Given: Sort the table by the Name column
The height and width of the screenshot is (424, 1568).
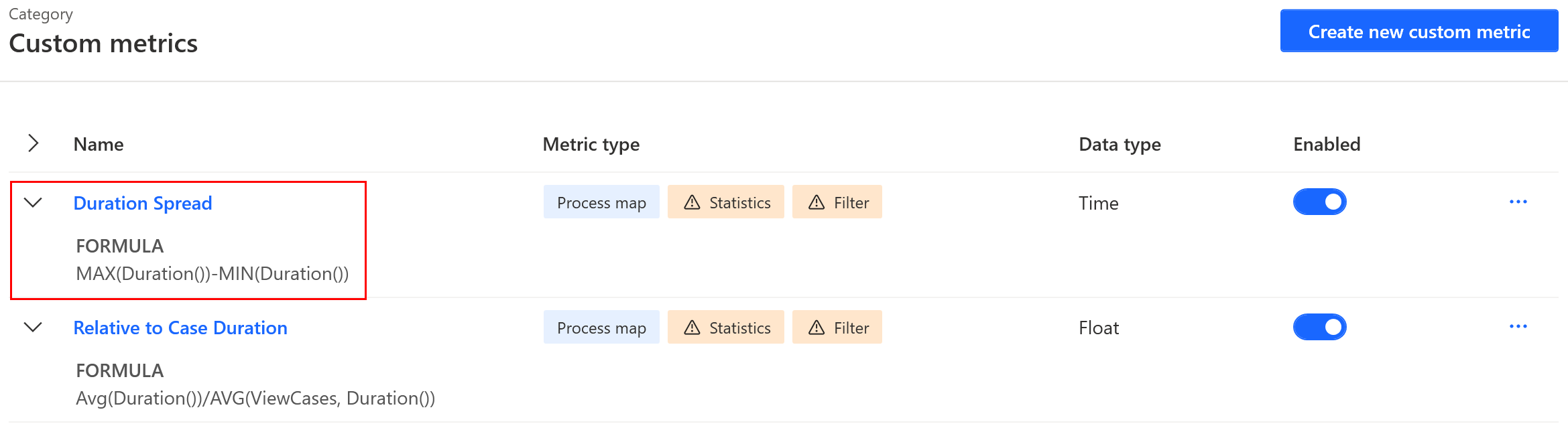Looking at the screenshot, I should pyautogui.click(x=98, y=144).
